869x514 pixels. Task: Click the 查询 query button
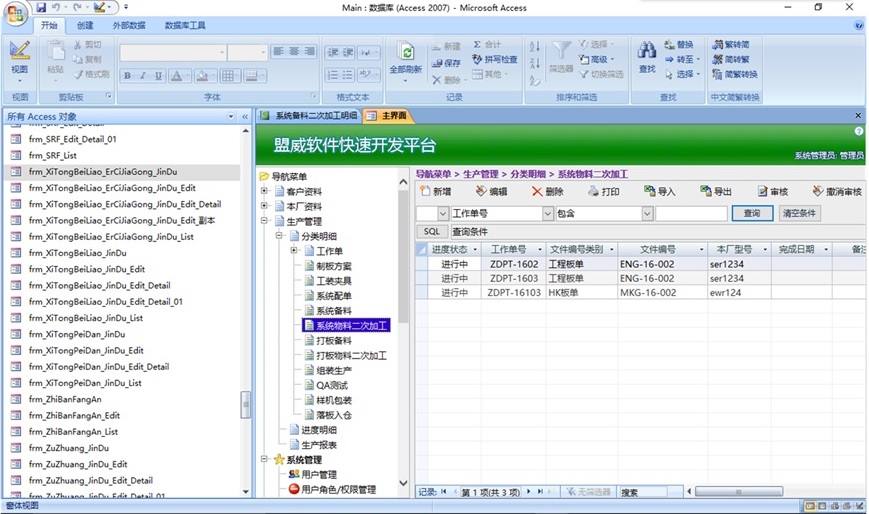(752, 213)
